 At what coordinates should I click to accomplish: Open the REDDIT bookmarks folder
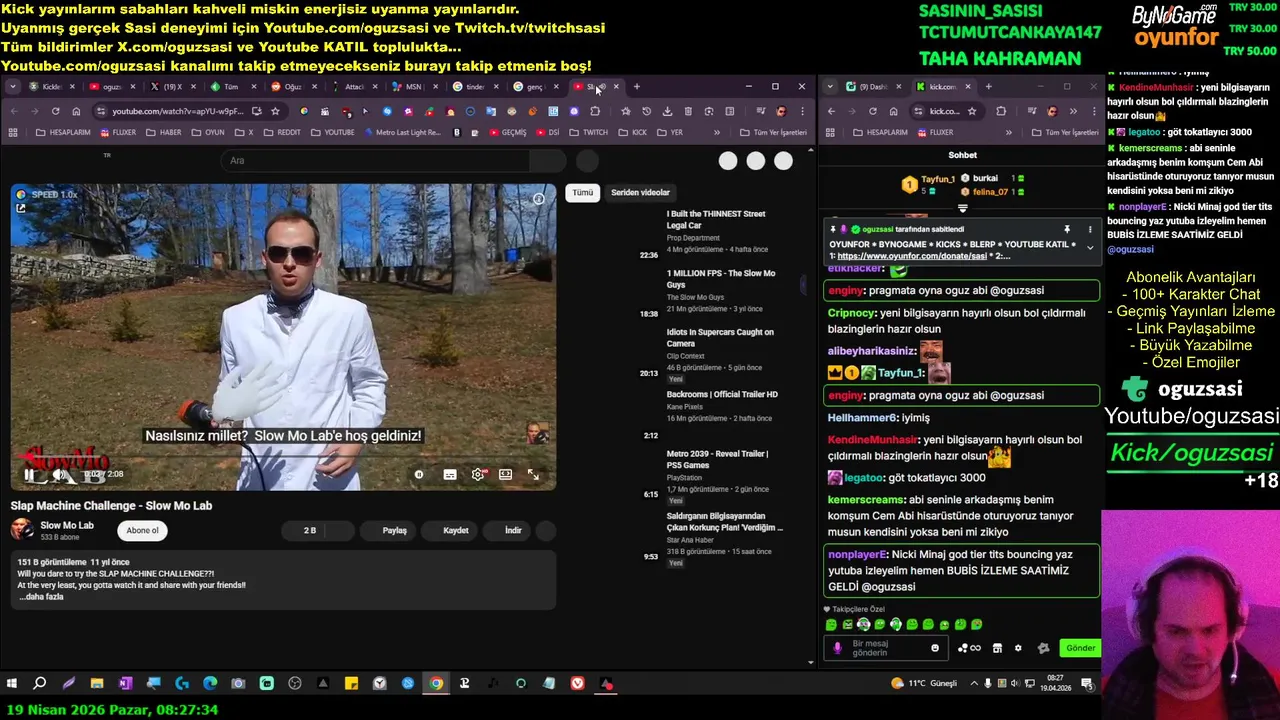(281, 132)
